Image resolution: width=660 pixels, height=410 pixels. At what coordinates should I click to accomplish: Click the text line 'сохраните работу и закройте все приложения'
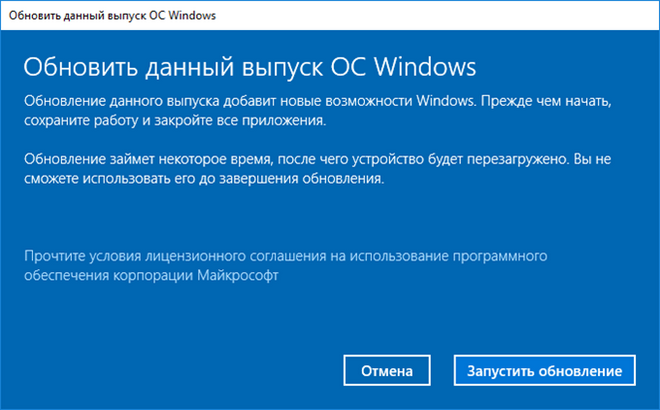coord(175,120)
